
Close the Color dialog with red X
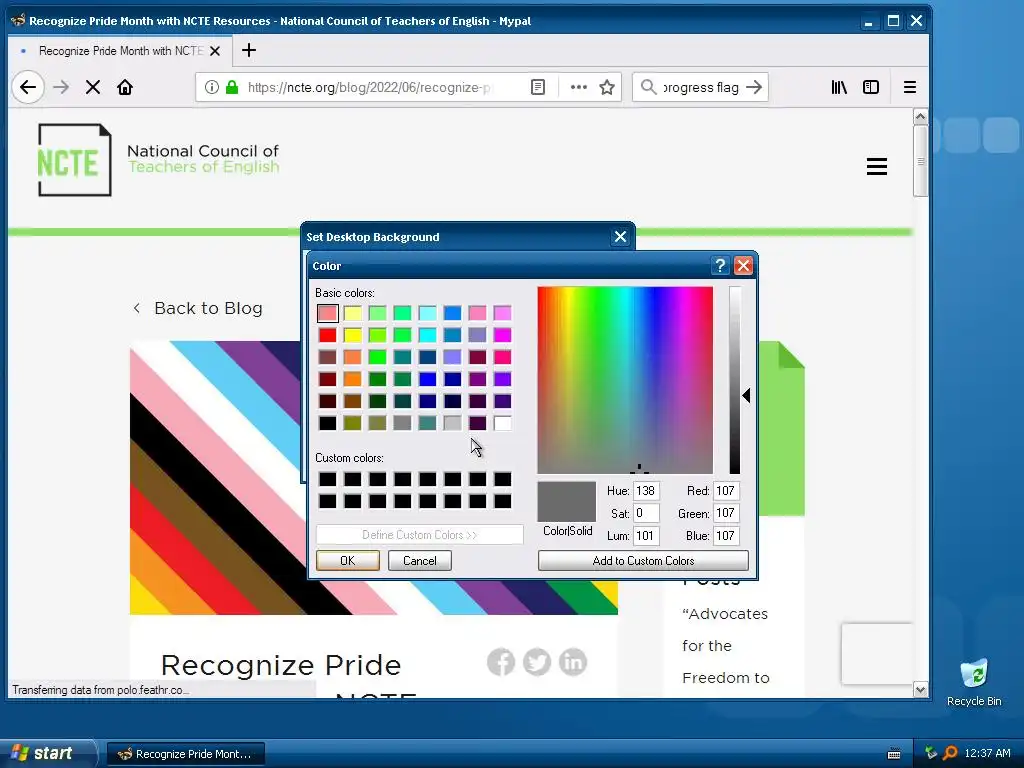[743, 266]
